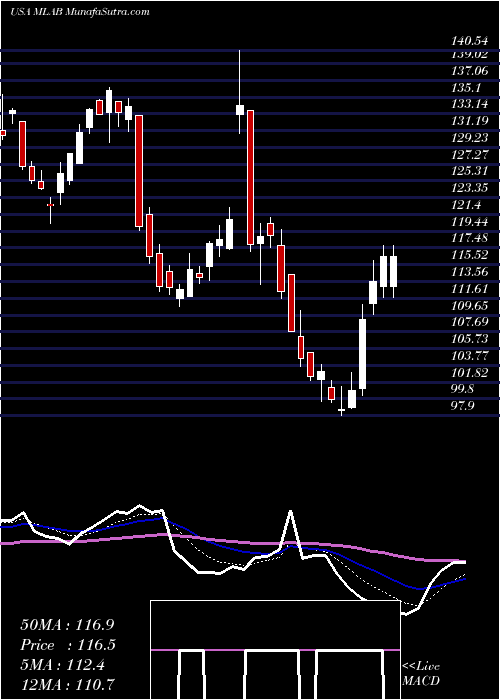The height and width of the screenshot is (700, 500).
Task: Click the '5MA : 112.4' readout
Action: click(x=62, y=665)
